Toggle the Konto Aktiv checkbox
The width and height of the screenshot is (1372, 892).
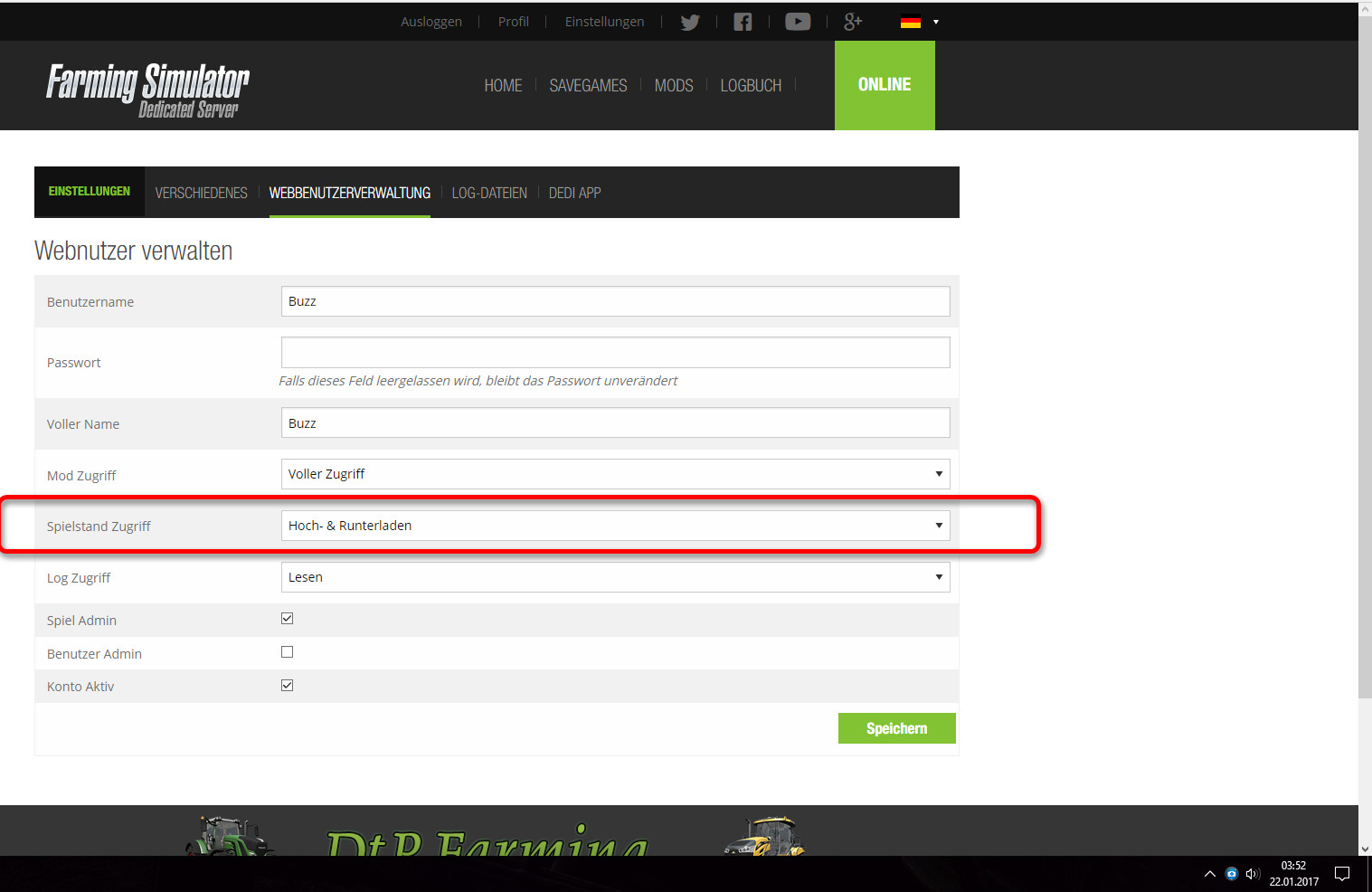tap(288, 686)
